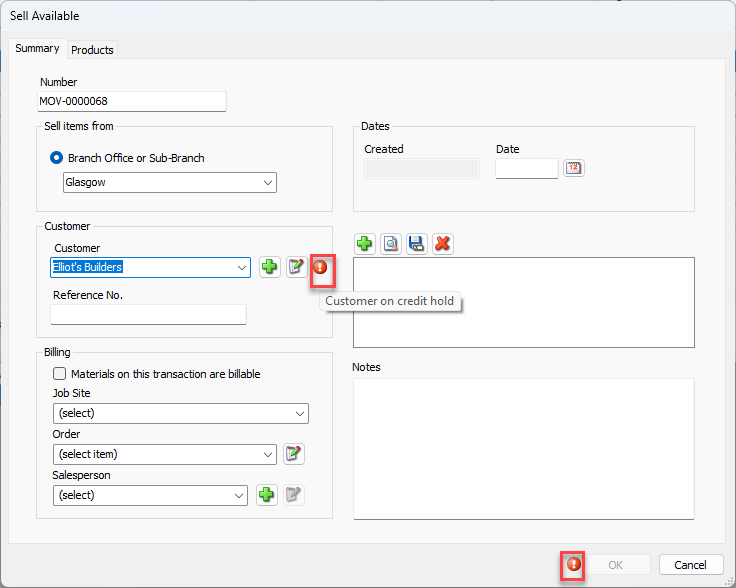Open the Glasgow branch dropdown
Screen dimensions: 736x588
tap(170, 183)
